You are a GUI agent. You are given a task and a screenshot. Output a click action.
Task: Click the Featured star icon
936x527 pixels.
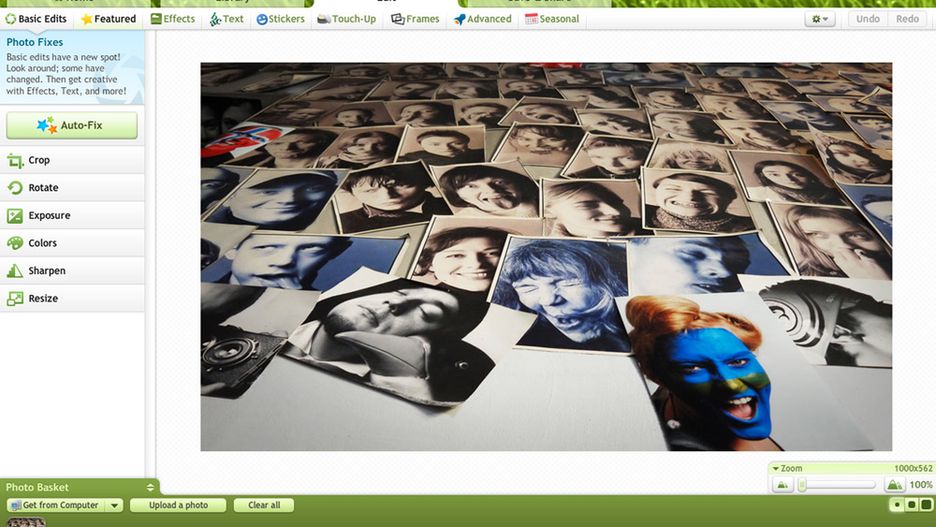(x=87, y=19)
